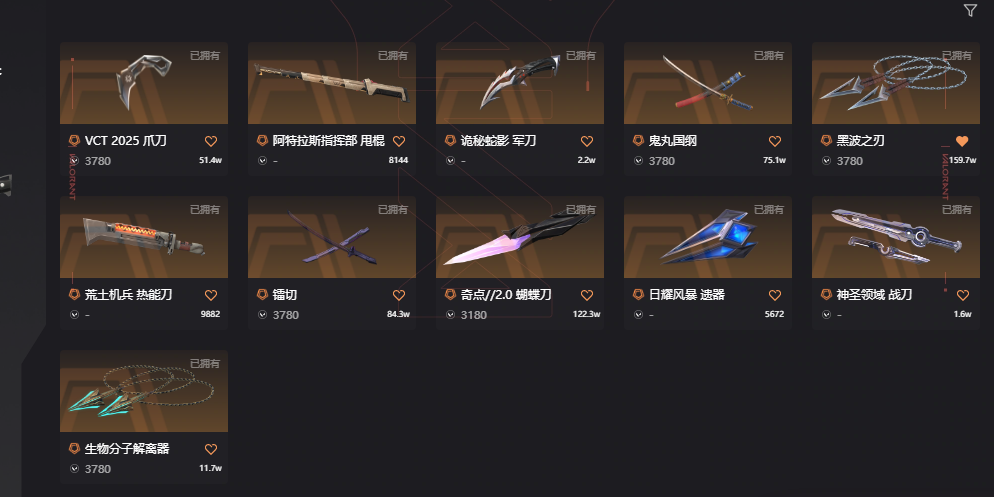The image size is (994, 497).
Task: Toggle the heart on 鬼丸国纲
Action: coord(775,141)
